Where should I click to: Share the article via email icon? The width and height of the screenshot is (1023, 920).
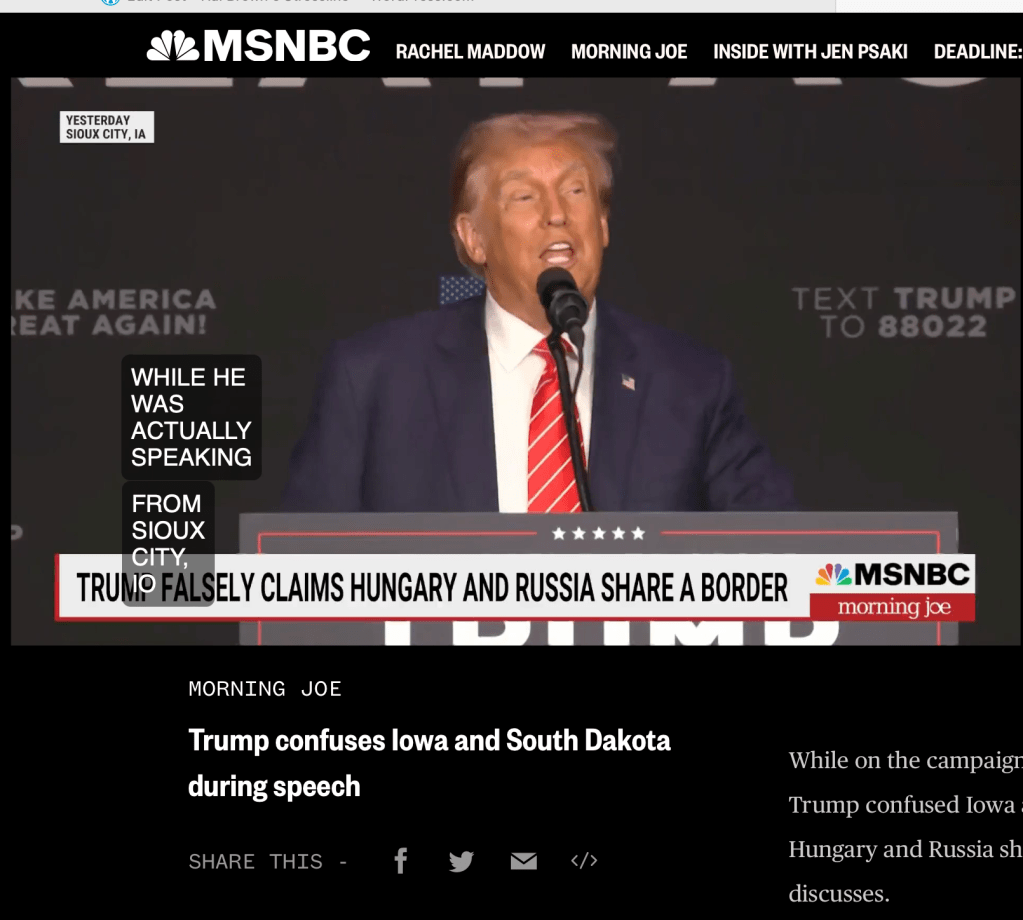523,861
